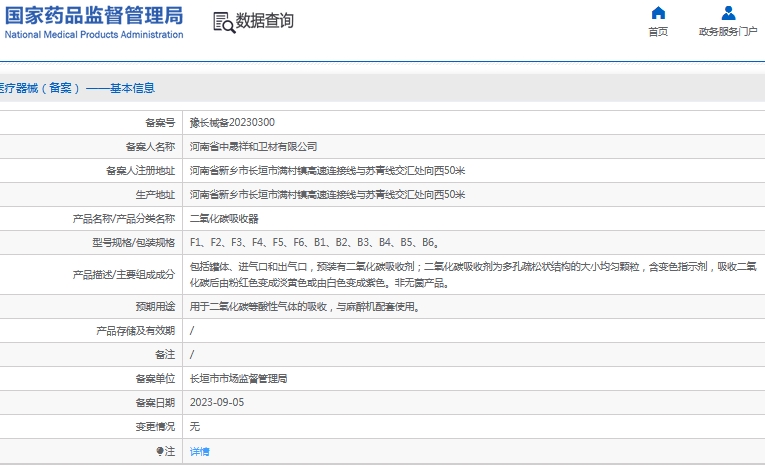Click the 备案人注册地址 address value
The height and width of the screenshot is (467, 765).
(327, 170)
